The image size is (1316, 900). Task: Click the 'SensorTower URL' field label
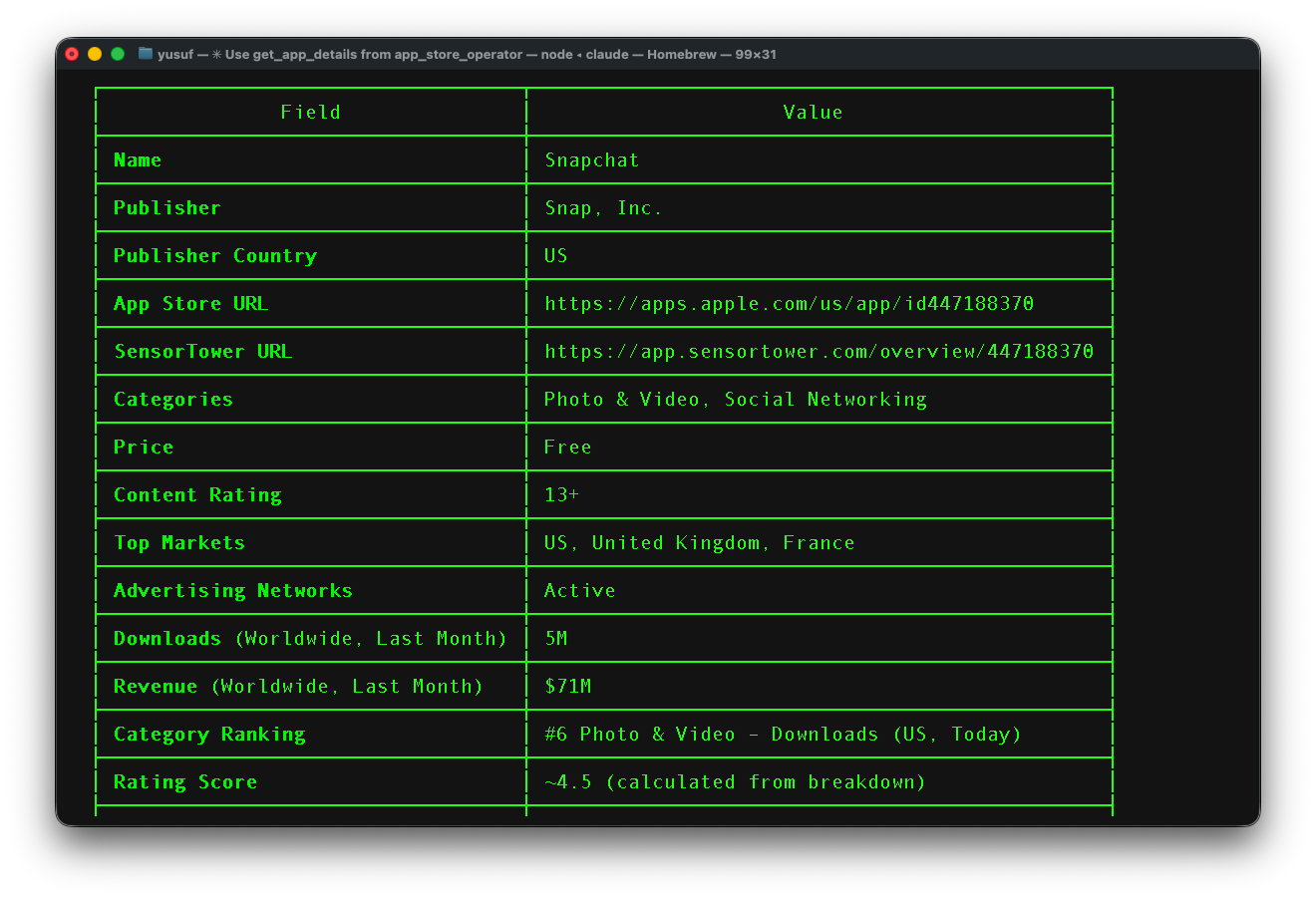[x=203, y=352]
